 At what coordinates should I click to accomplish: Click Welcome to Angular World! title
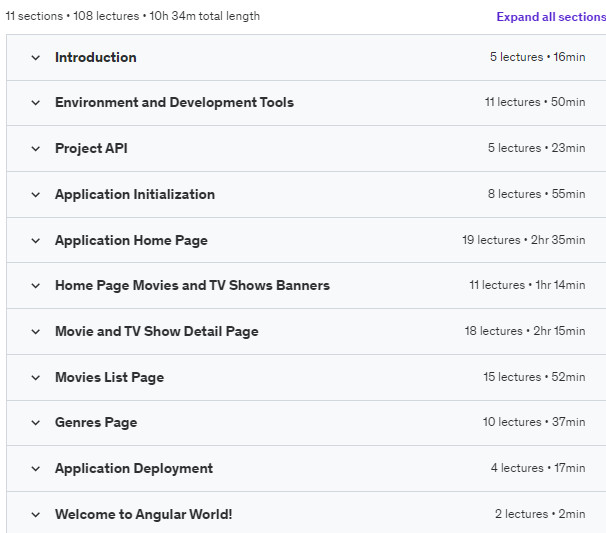144,514
